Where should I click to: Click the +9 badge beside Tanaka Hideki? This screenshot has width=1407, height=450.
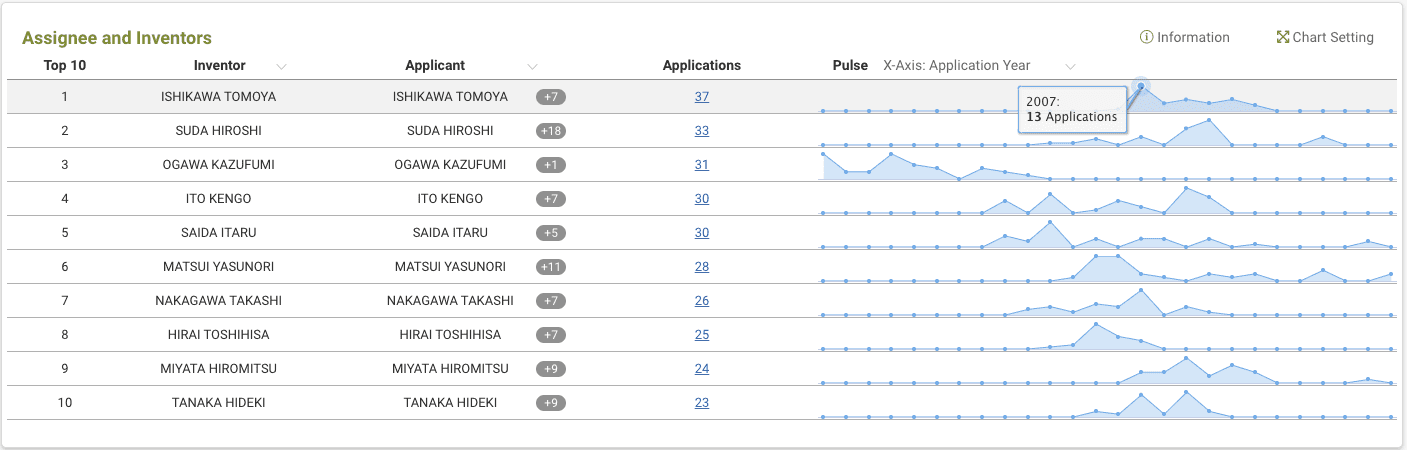pos(550,403)
